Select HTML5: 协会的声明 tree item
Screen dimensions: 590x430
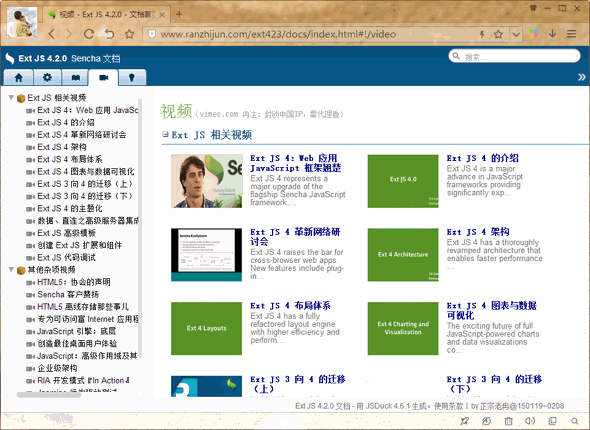pyautogui.click(x=74, y=282)
